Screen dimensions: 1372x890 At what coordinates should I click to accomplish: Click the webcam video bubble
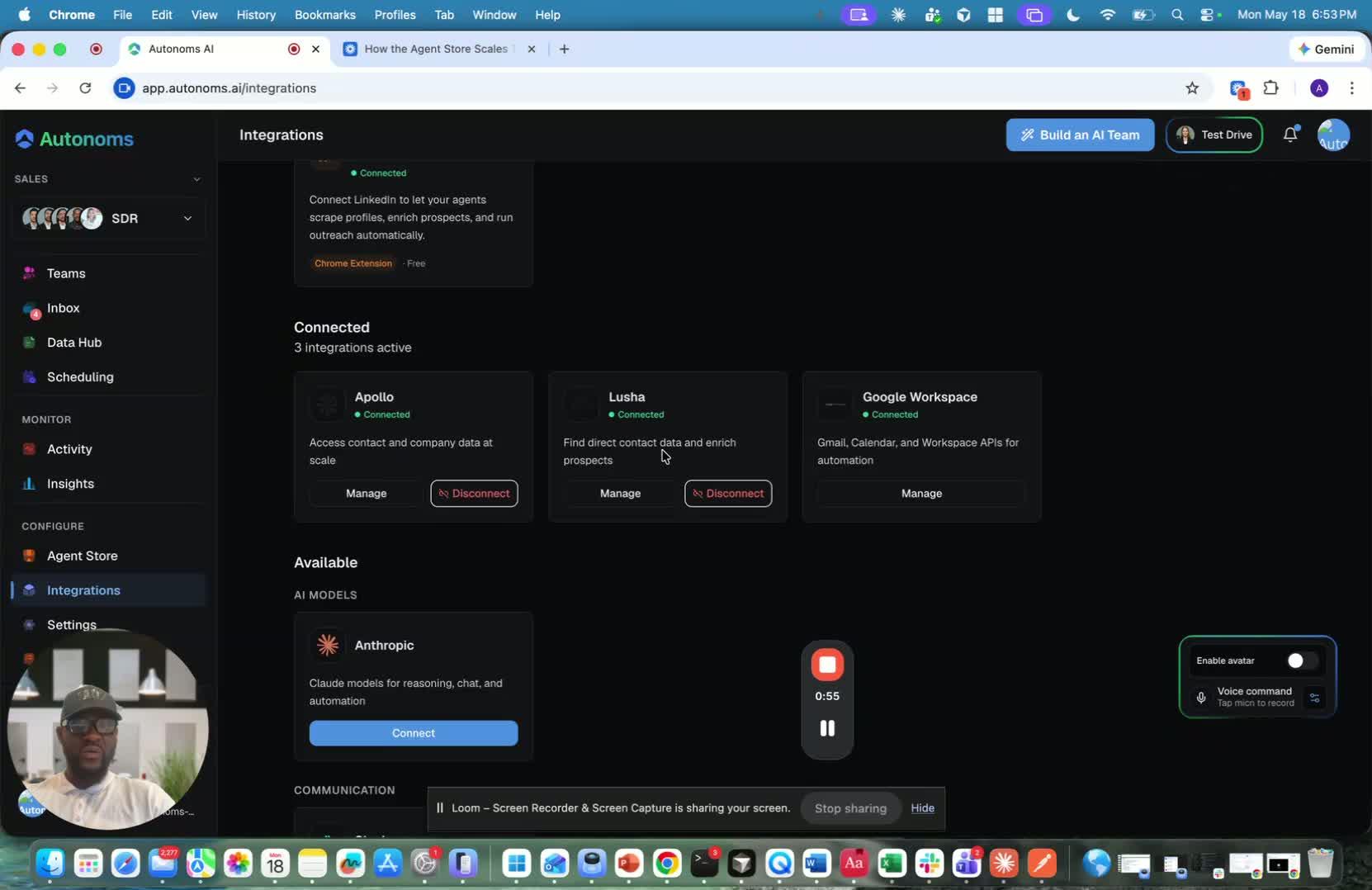(108, 730)
